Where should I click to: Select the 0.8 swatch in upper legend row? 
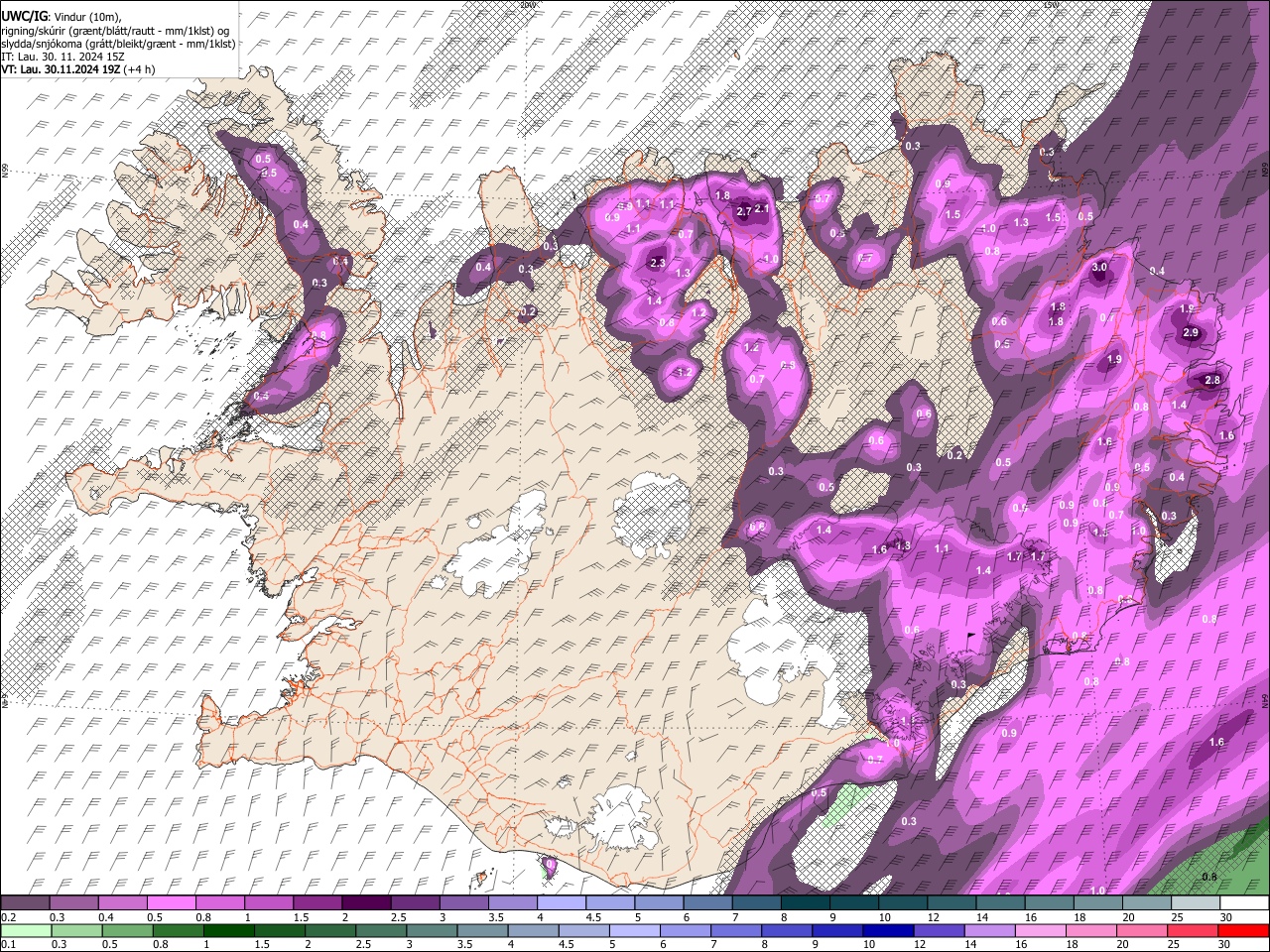click(x=219, y=902)
